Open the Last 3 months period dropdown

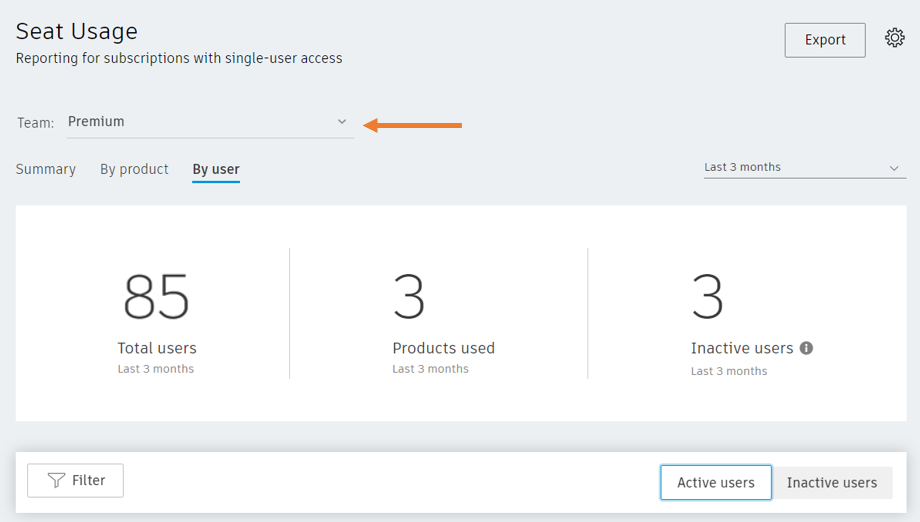[804, 167]
